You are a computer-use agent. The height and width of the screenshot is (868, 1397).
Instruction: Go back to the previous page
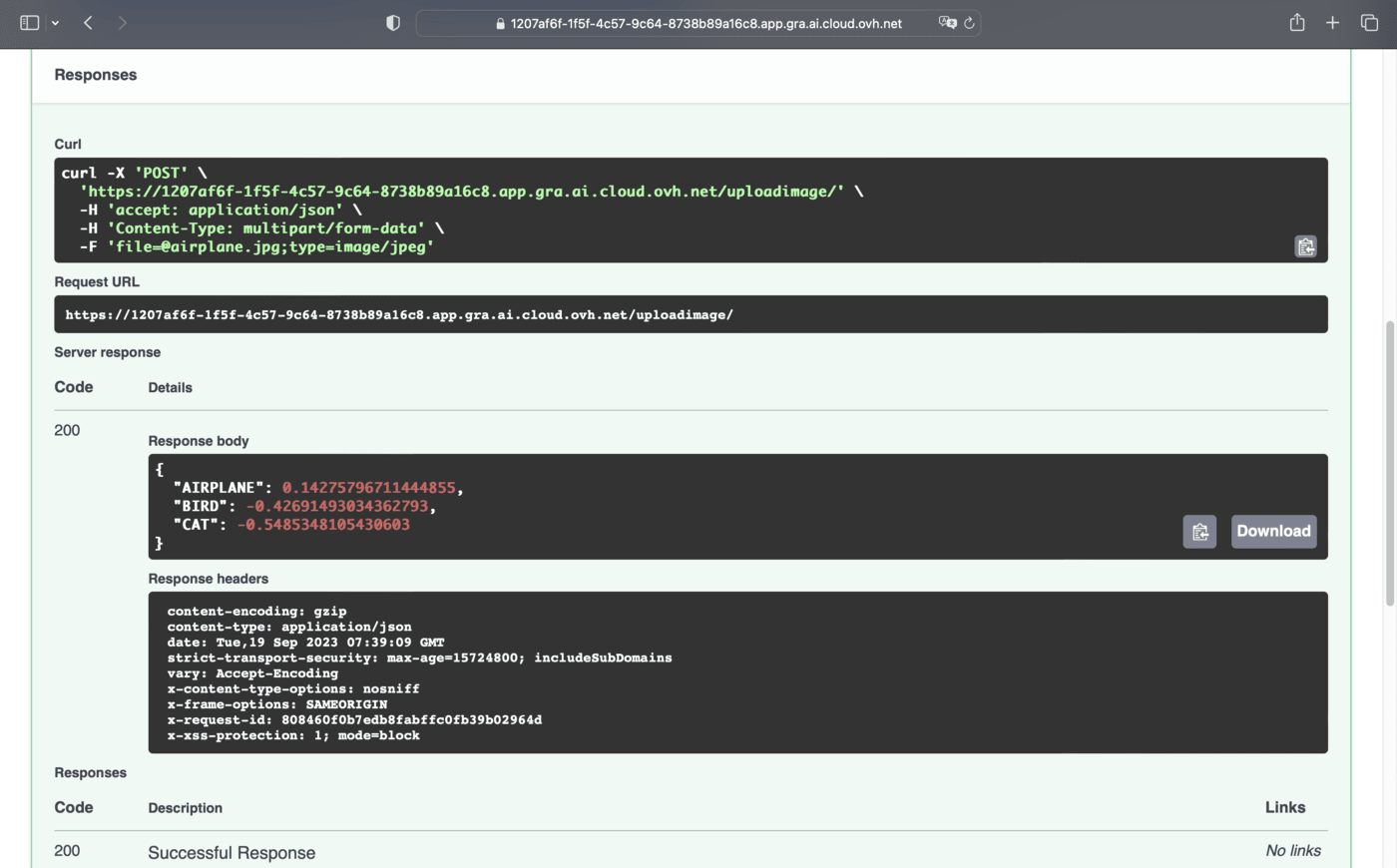(89, 23)
